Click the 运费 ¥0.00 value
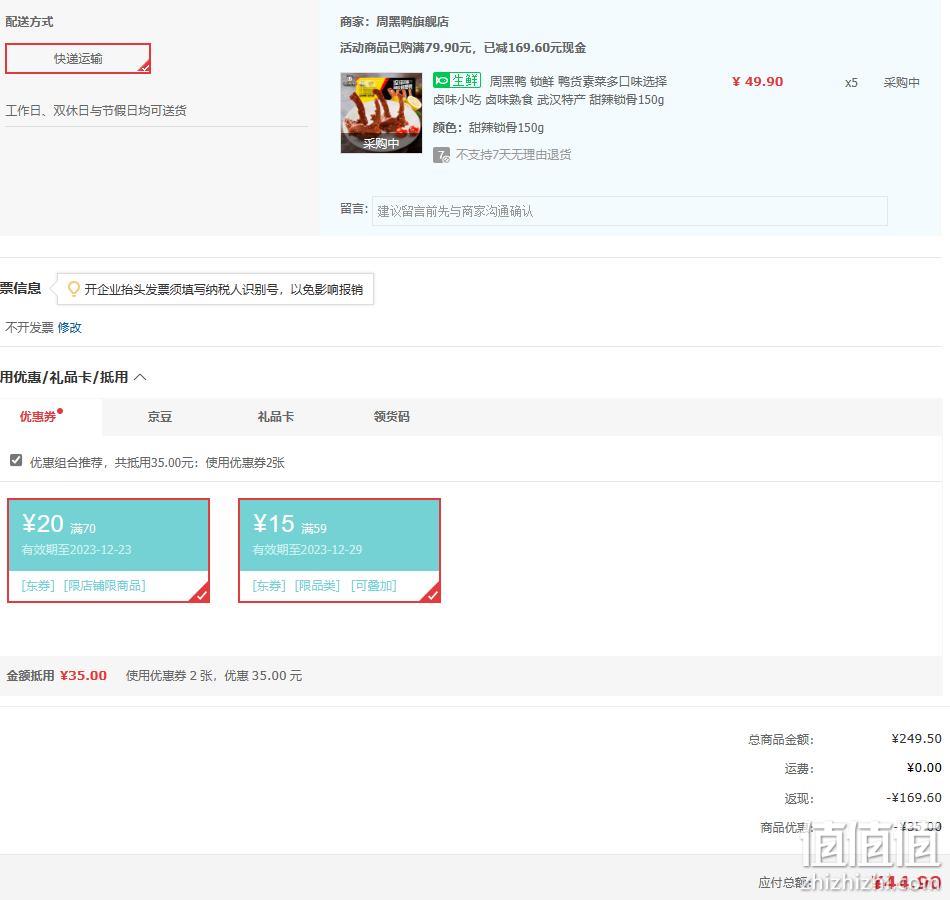This screenshot has height=900, width=950. (x=924, y=768)
